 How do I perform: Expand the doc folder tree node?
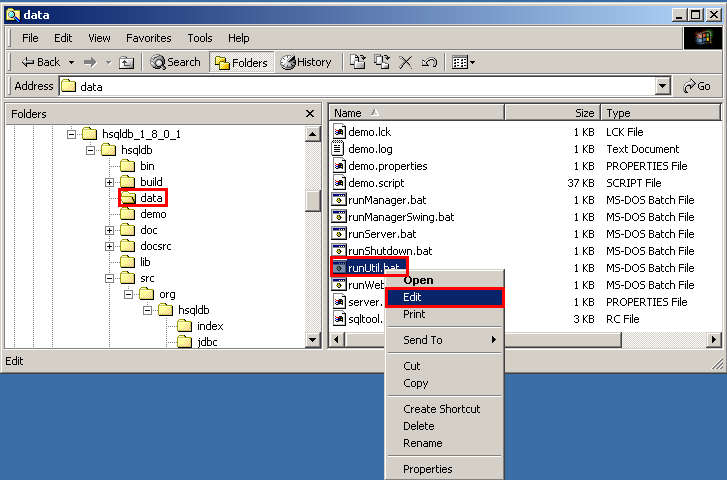(109, 230)
